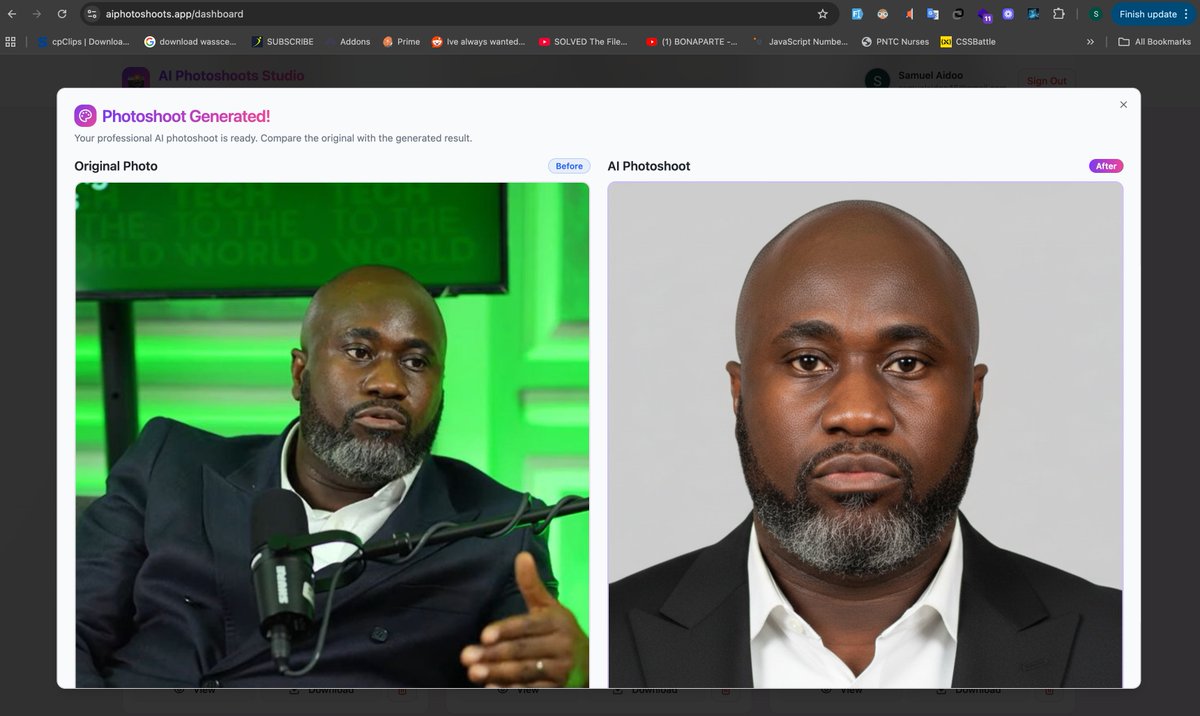Click the page reload icon in the toolbar
This screenshot has height=716, width=1200.
tap(63, 14)
